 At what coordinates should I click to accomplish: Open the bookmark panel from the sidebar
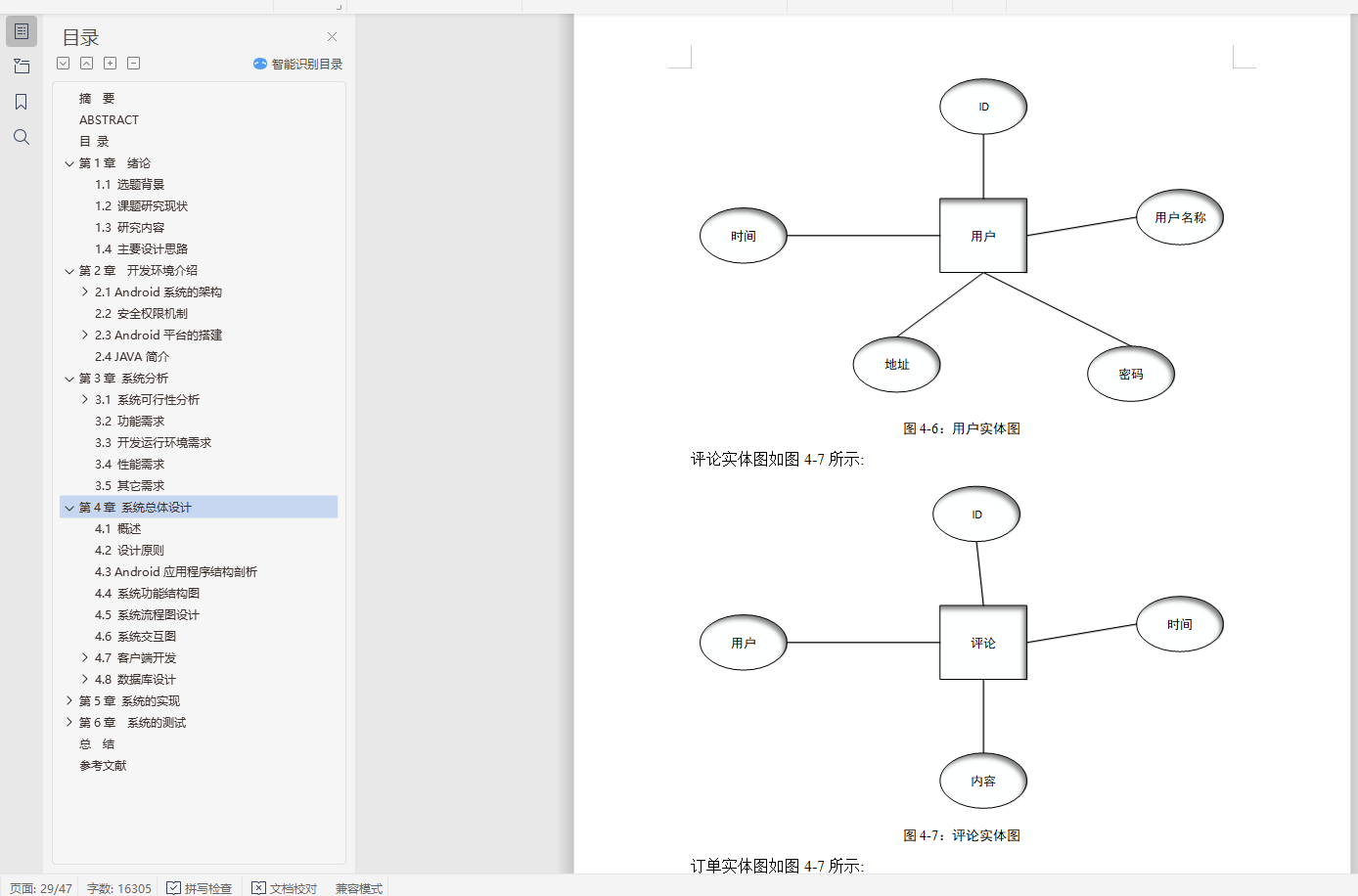[x=22, y=102]
